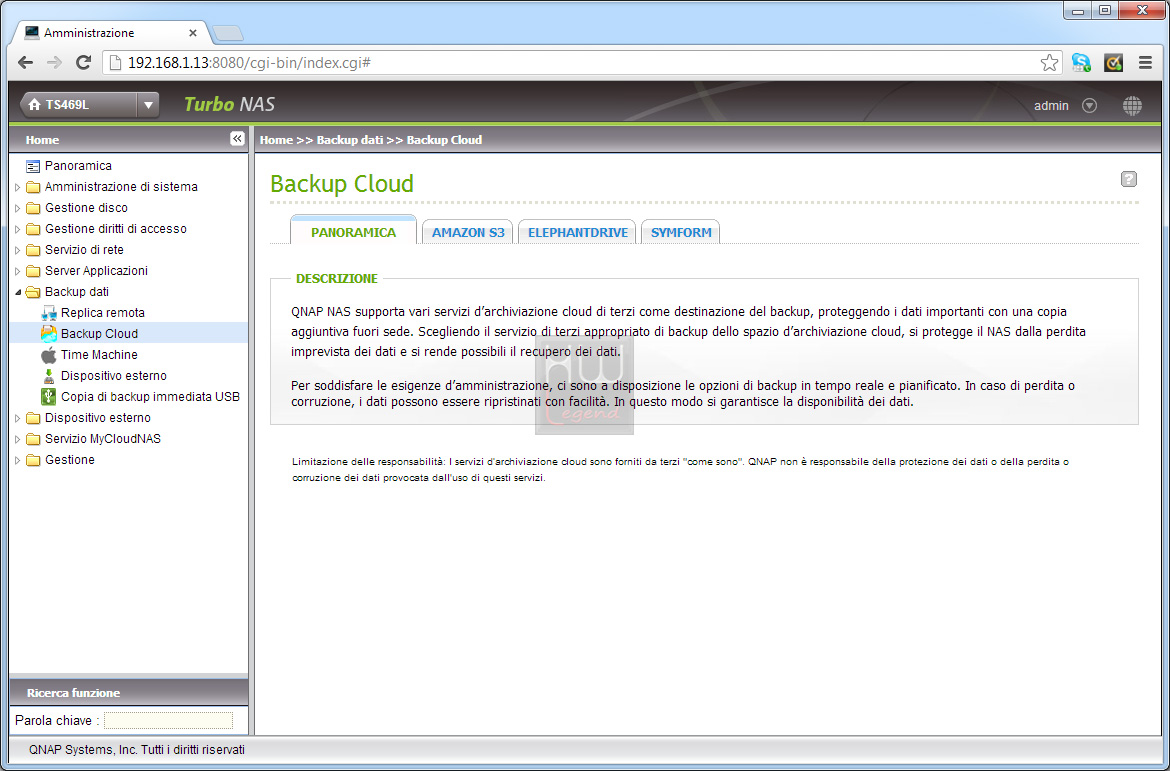The height and width of the screenshot is (771, 1170).
Task: Select Replica remota tree item
Action: click(x=103, y=313)
